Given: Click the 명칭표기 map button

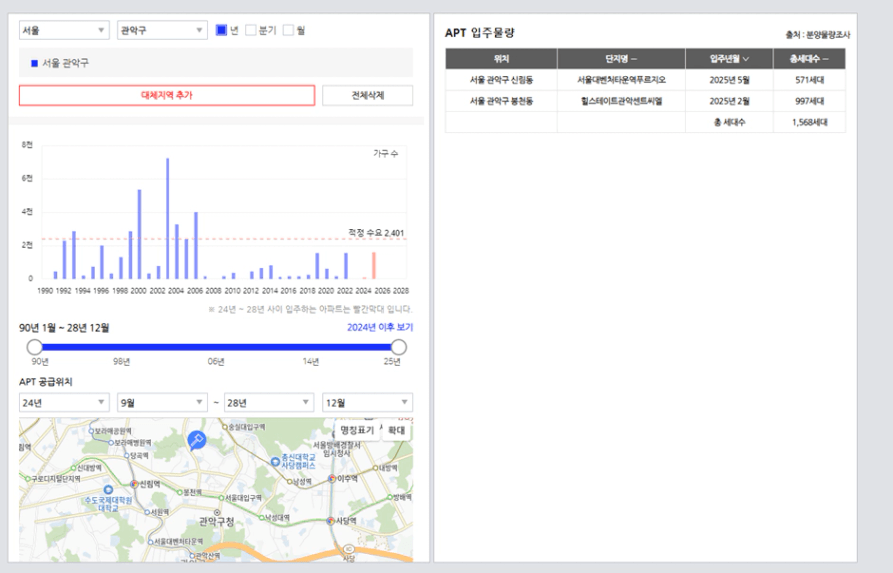Looking at the screenshot, I should pos(357,430).
